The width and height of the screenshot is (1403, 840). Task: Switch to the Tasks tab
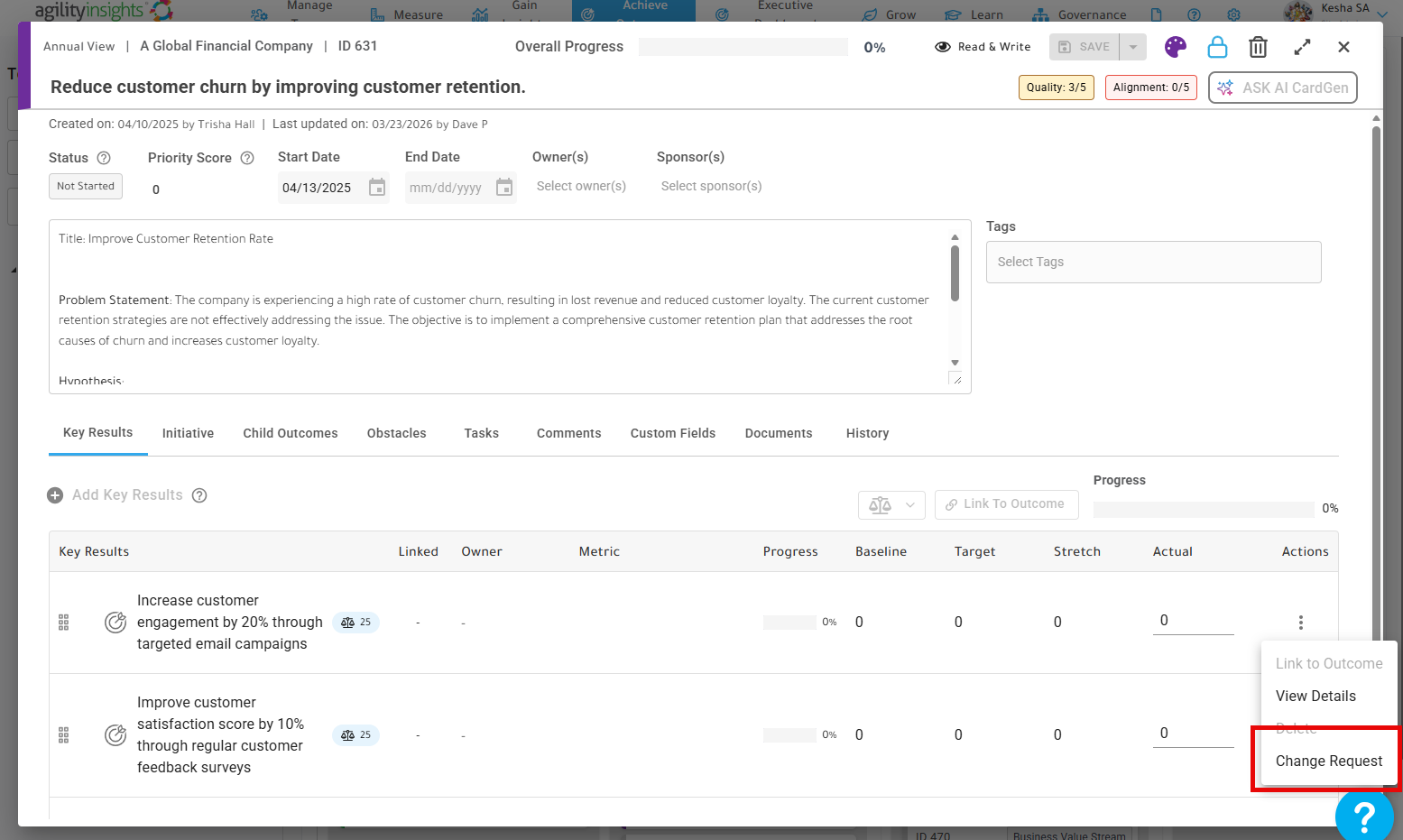point(482,433)
